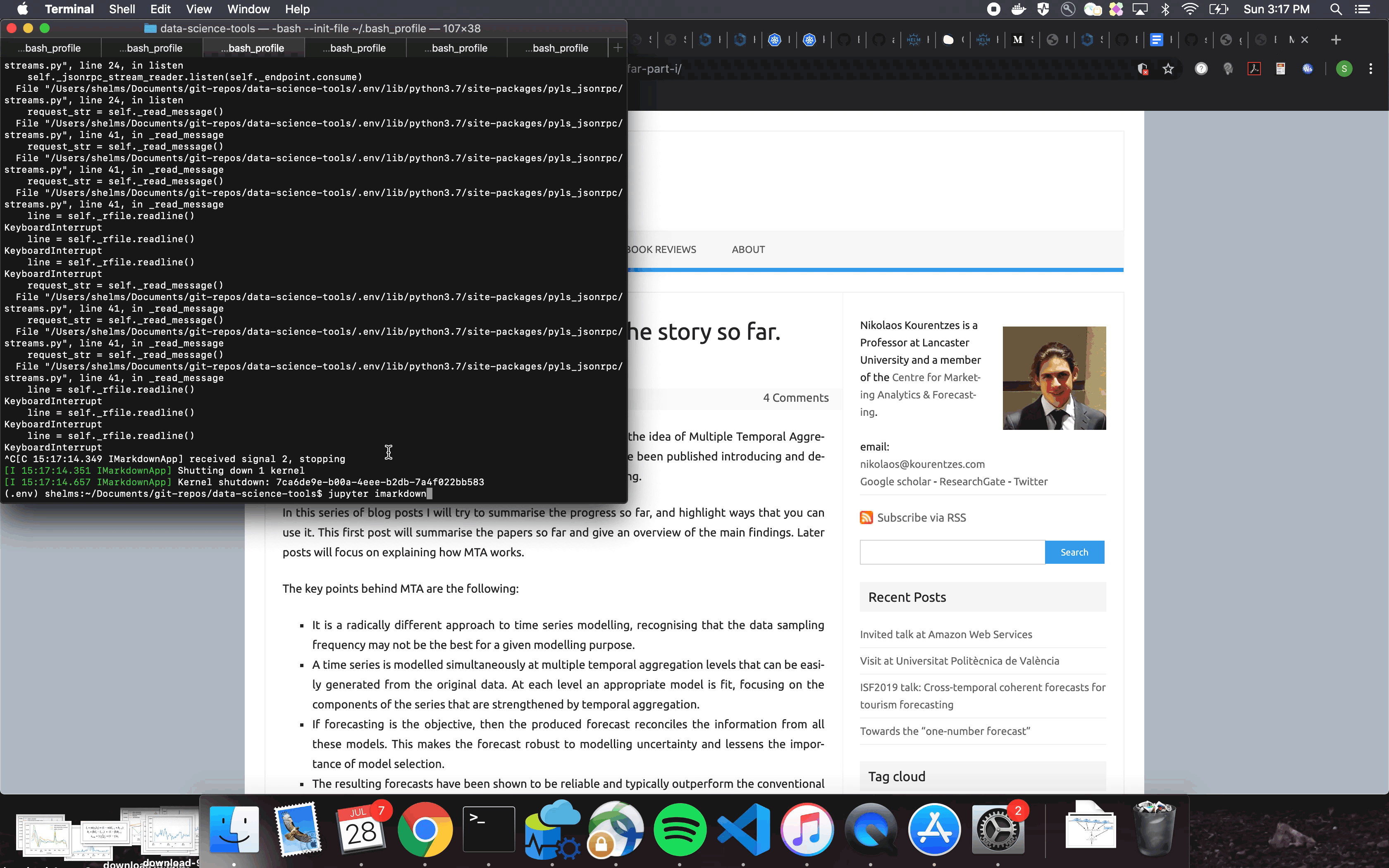The width and height of the screenshot is (1389, 868).
Task: Open the Invited talk at Amazon Web Services post
Action: 945,634
